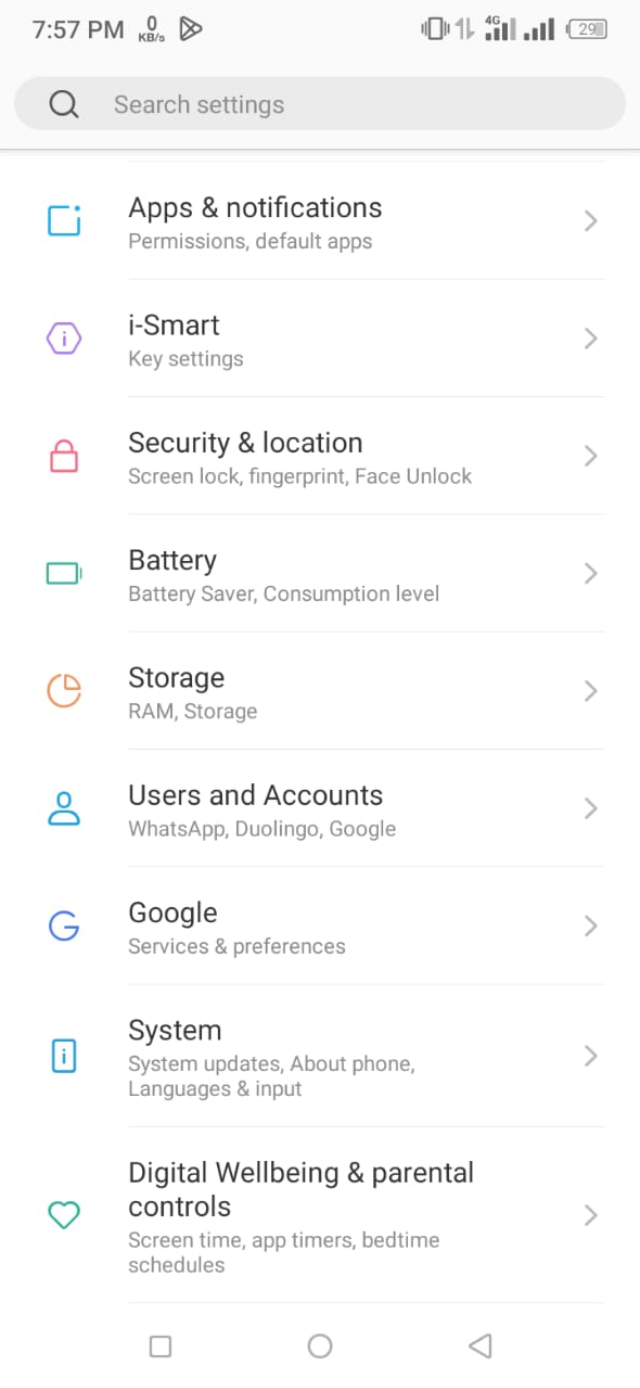Open the Storage pie chart icon

coord(63,691)
